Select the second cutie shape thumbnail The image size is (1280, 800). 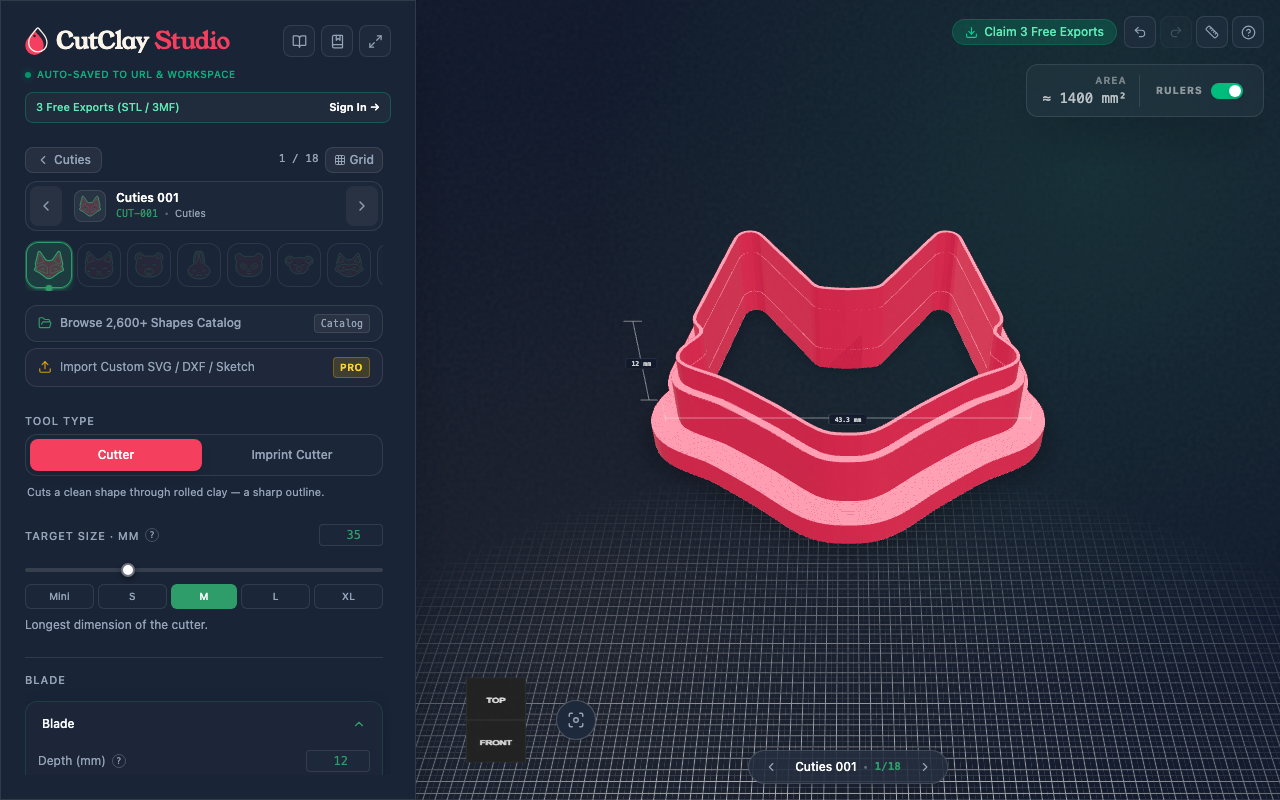[x=99, y=265]
